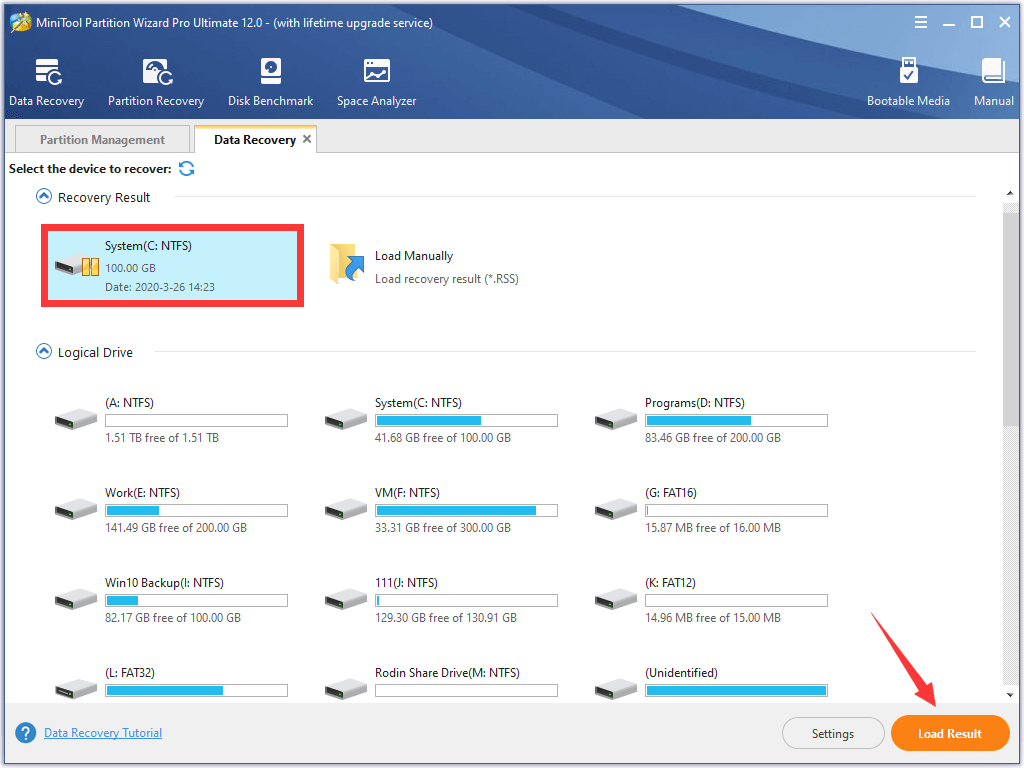Open the Manual from the toolbar
This screenshot has width=1024, height=768.
point(993,82)
